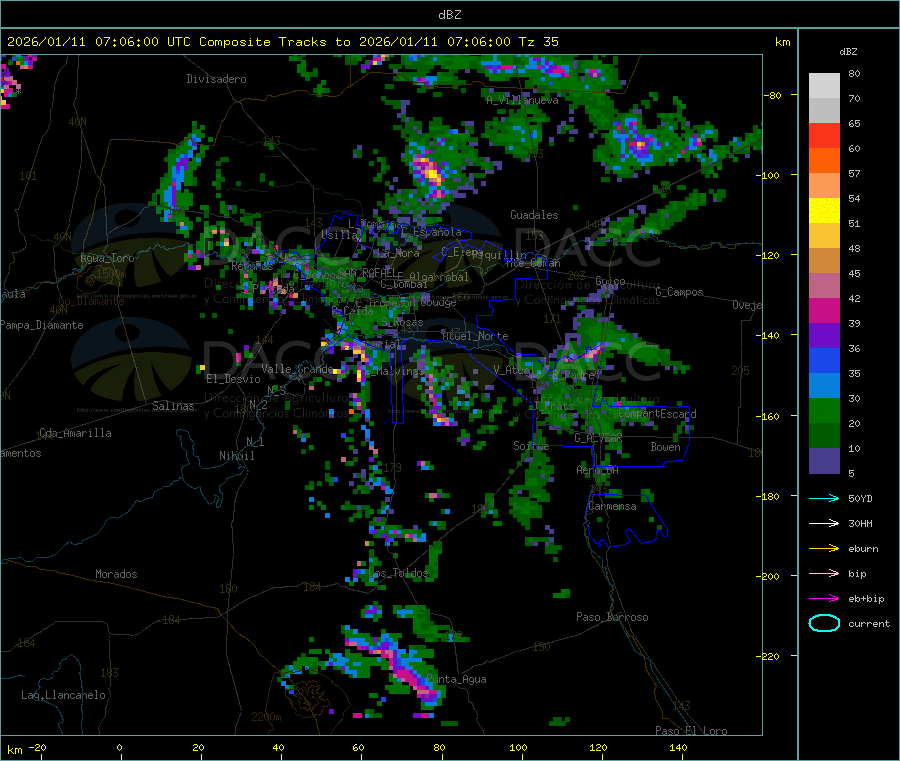Select the orange 57–60 dBZ swatch
This screenshot has width=900, height=761.
tap(824, 161)
